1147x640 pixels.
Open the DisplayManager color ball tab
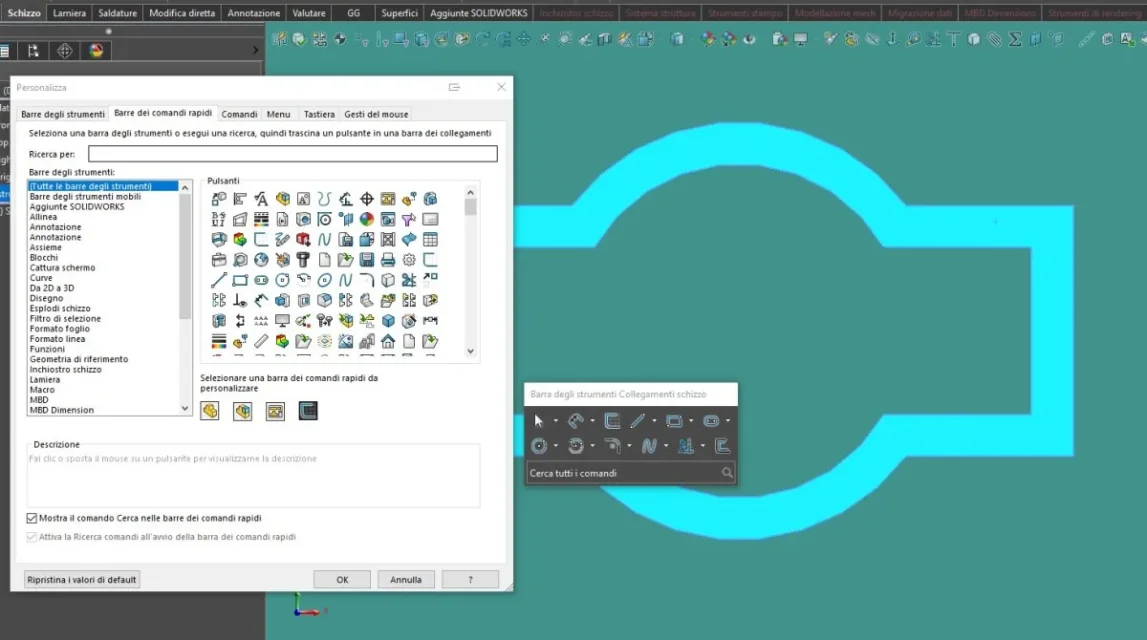(x=97, y=50)
